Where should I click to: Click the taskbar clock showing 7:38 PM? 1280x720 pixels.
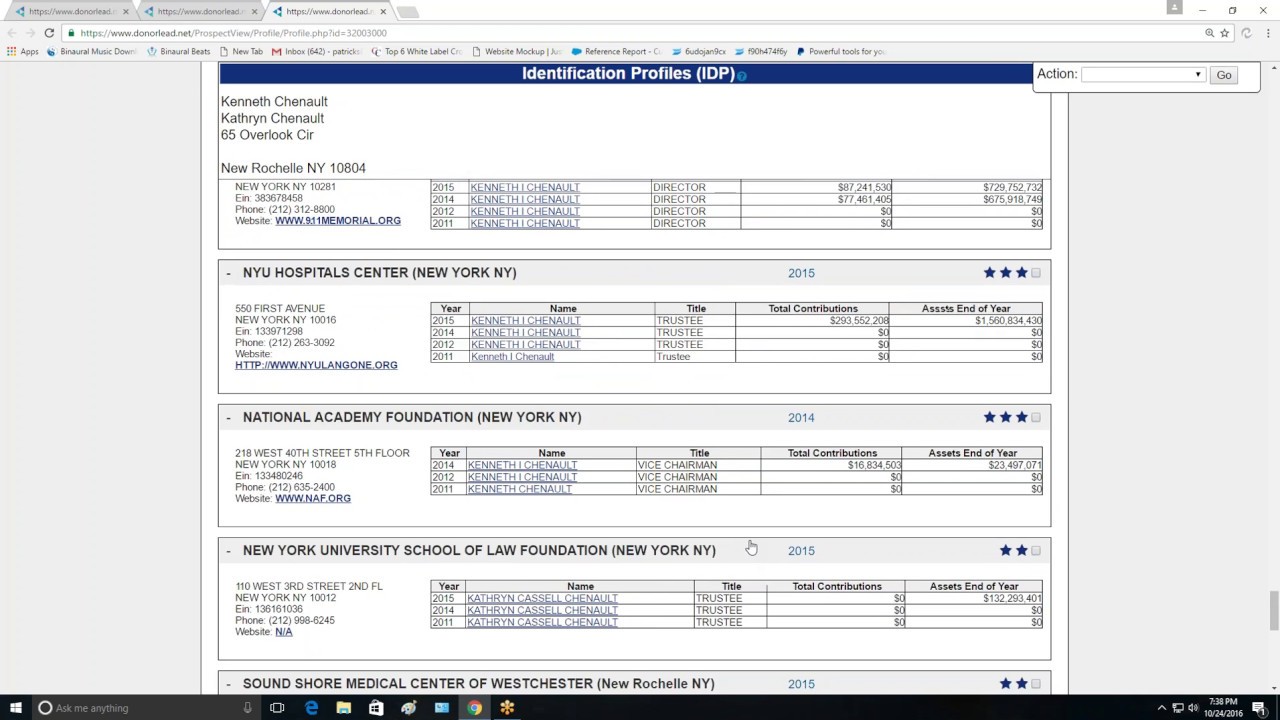[x=1222, y=708]
